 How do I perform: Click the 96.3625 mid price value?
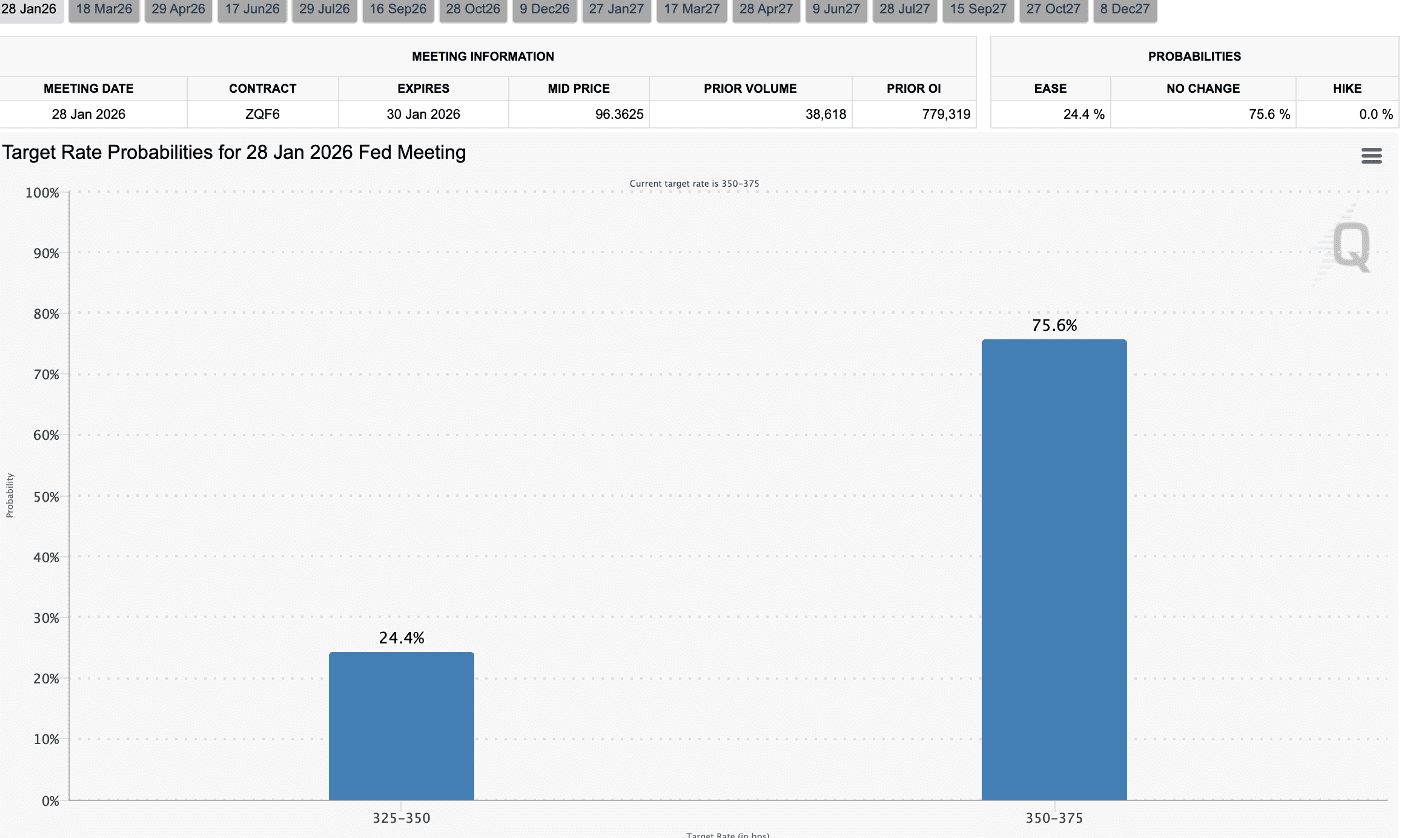[622, 114]
